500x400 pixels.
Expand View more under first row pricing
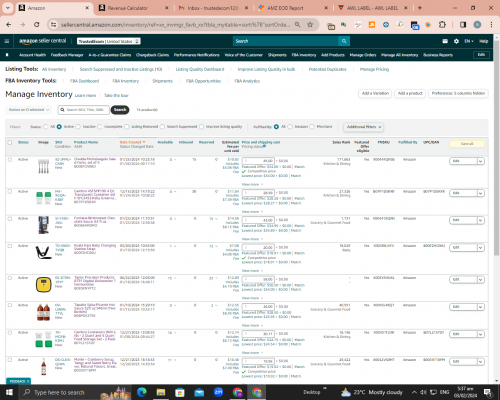pyautogui.click(x=252, y=184)
